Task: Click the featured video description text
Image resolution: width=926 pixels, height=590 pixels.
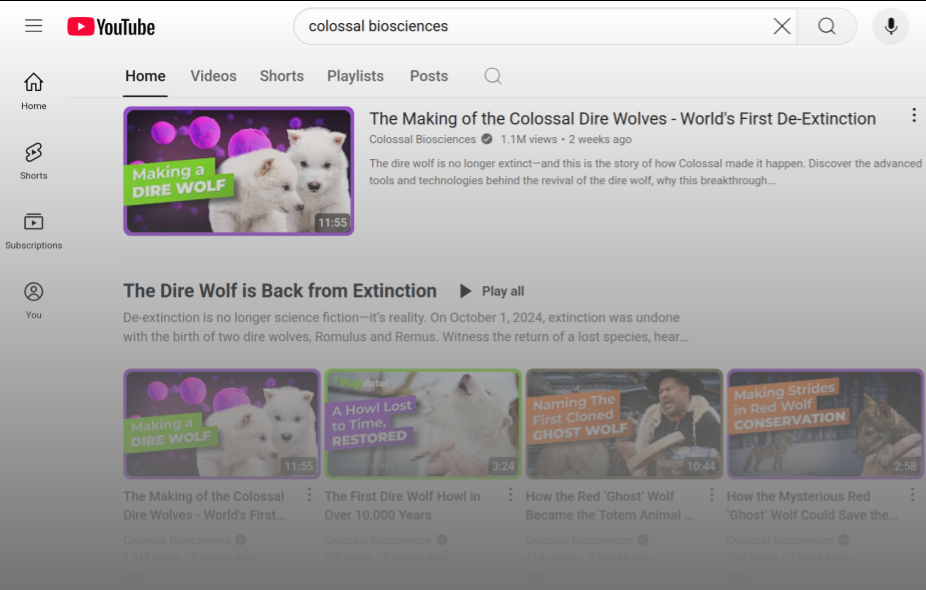Action: [x=645, y=172]
